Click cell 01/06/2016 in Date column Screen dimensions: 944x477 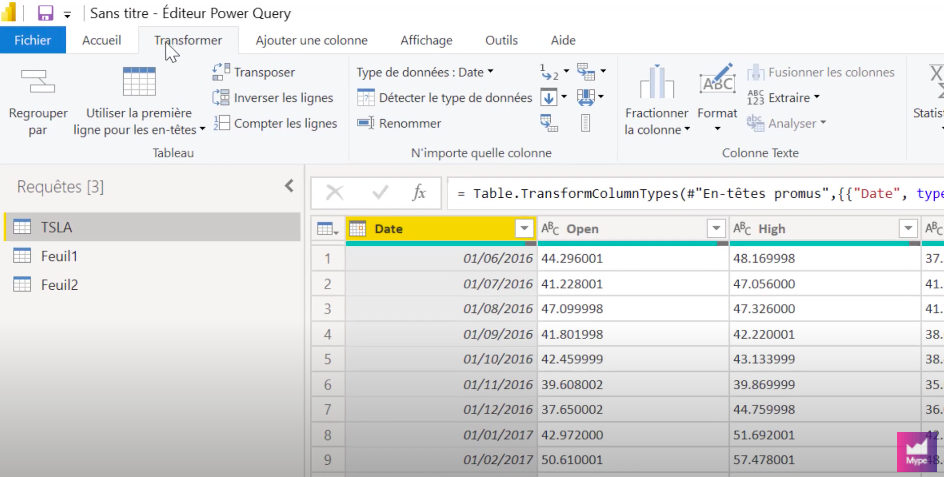pos(441,258)
